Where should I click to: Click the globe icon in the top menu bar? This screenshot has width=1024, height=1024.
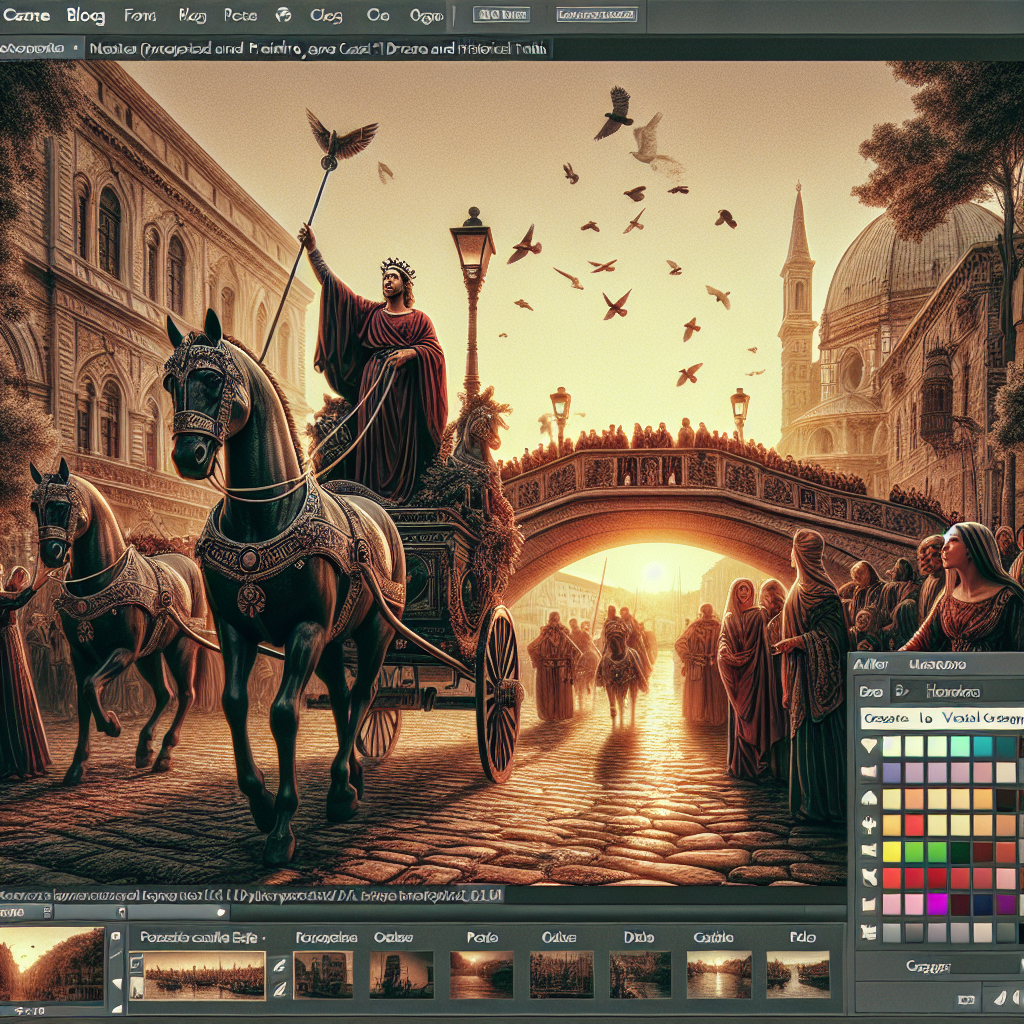283,16
